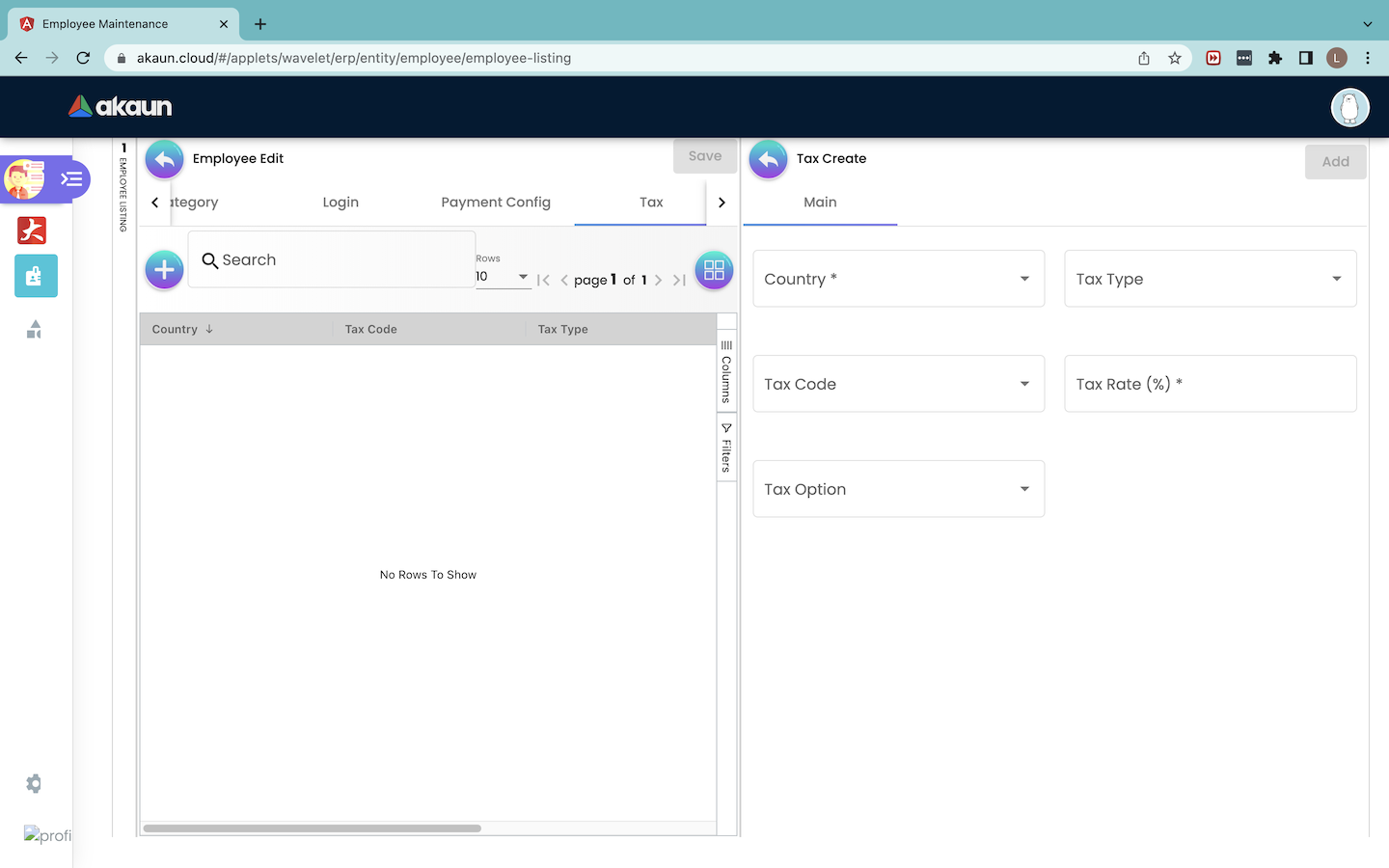
Task: Open the red applet icon in sidebar
Action: point(32,231)
